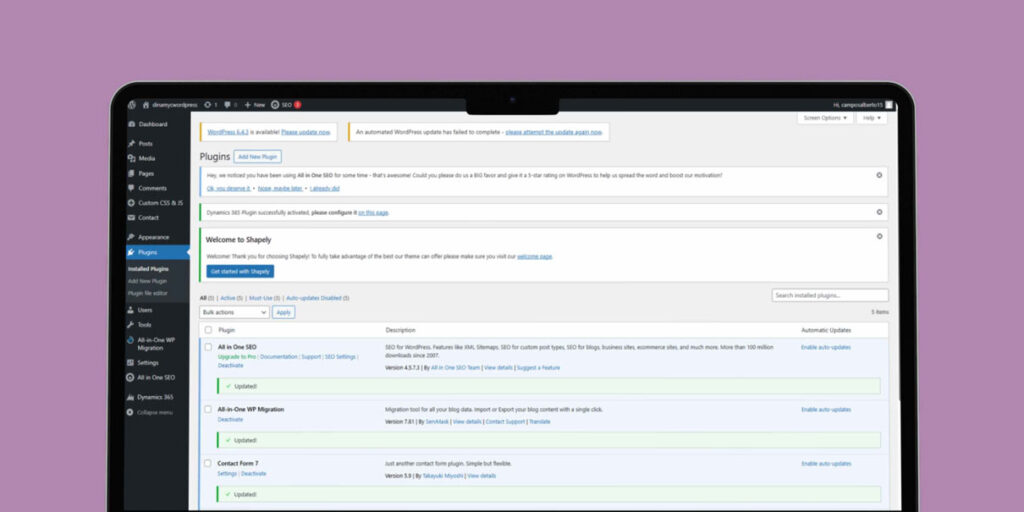Click the Collapse menu arrow icon
This screenshot has height=512, width=1024.
pos(131,412)
